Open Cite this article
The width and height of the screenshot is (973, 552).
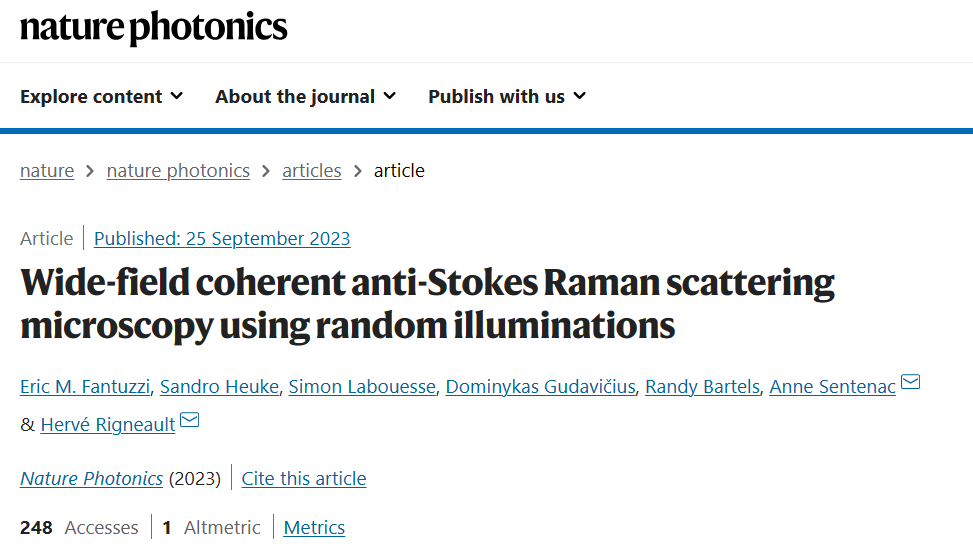304,479
